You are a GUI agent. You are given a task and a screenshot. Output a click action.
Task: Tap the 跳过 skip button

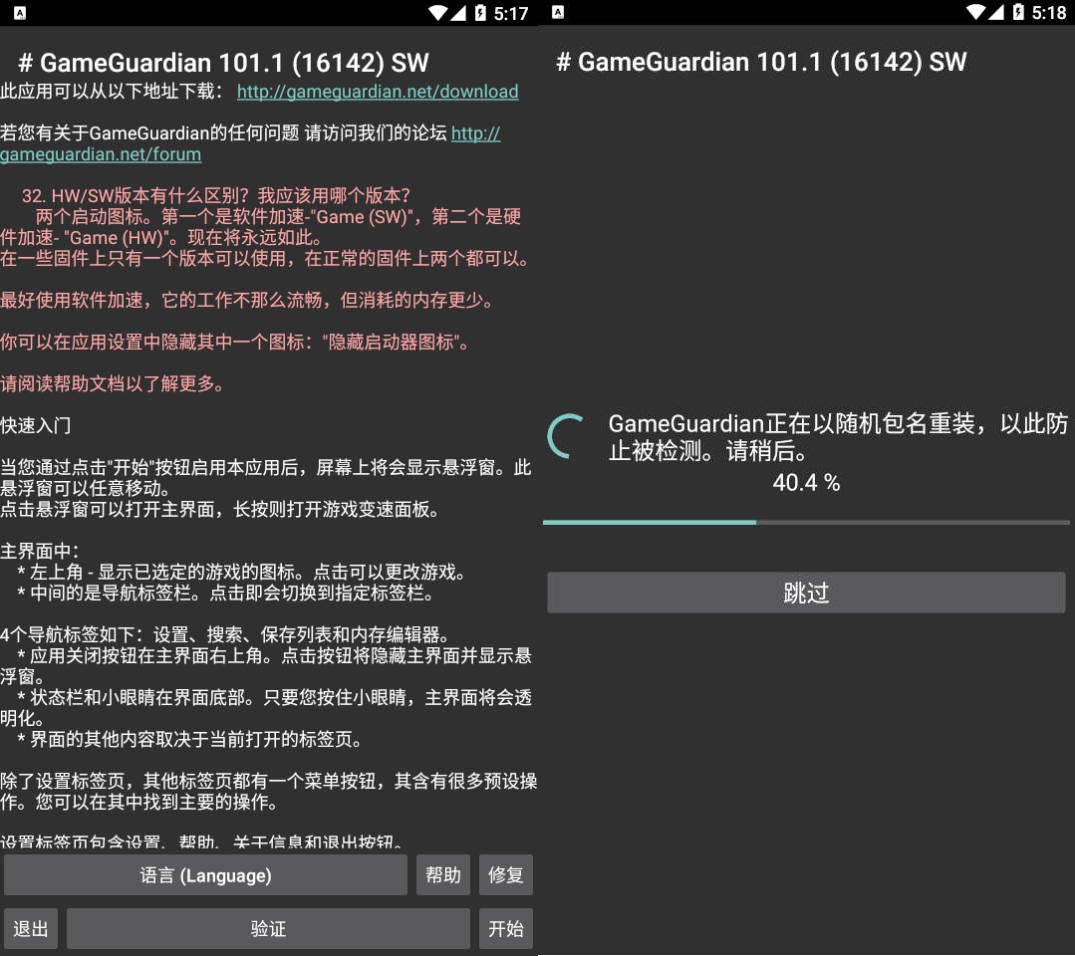[x=806, y=593]
